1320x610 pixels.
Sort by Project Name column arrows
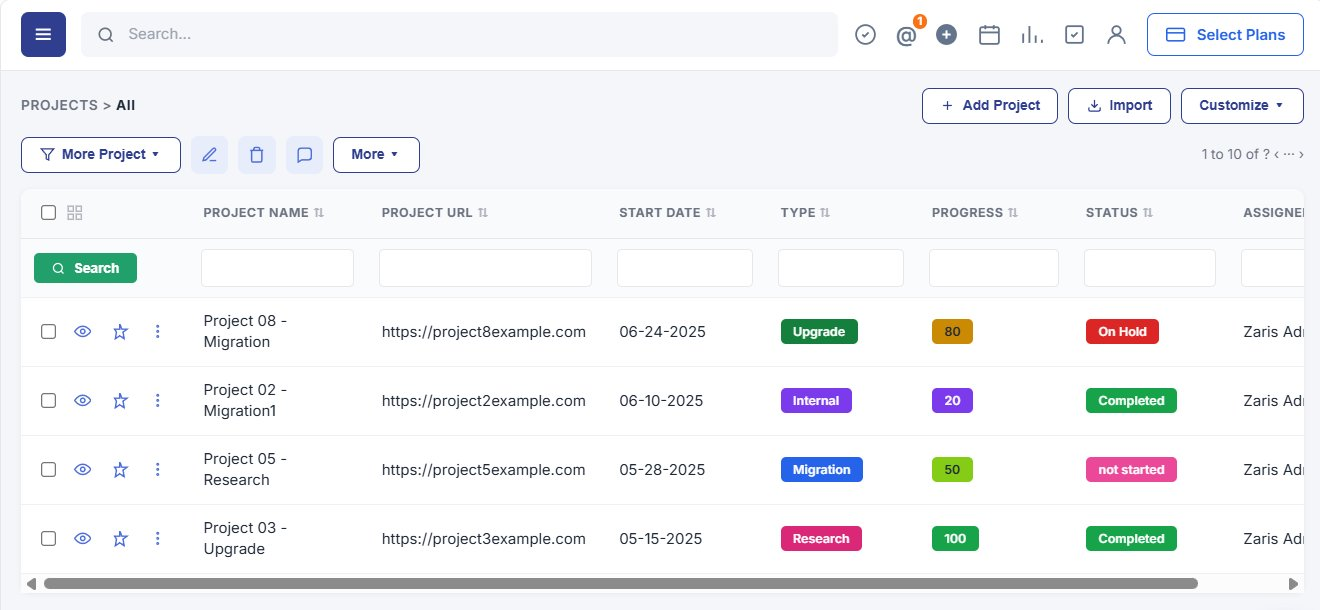click(x=320, y=213)
